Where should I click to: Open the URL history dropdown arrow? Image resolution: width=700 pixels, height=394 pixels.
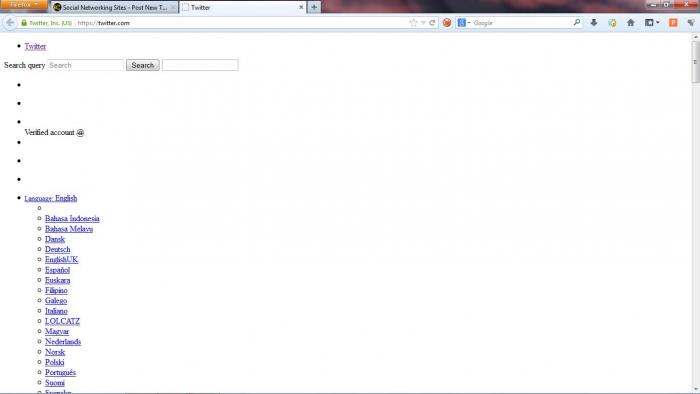(423, 23)
